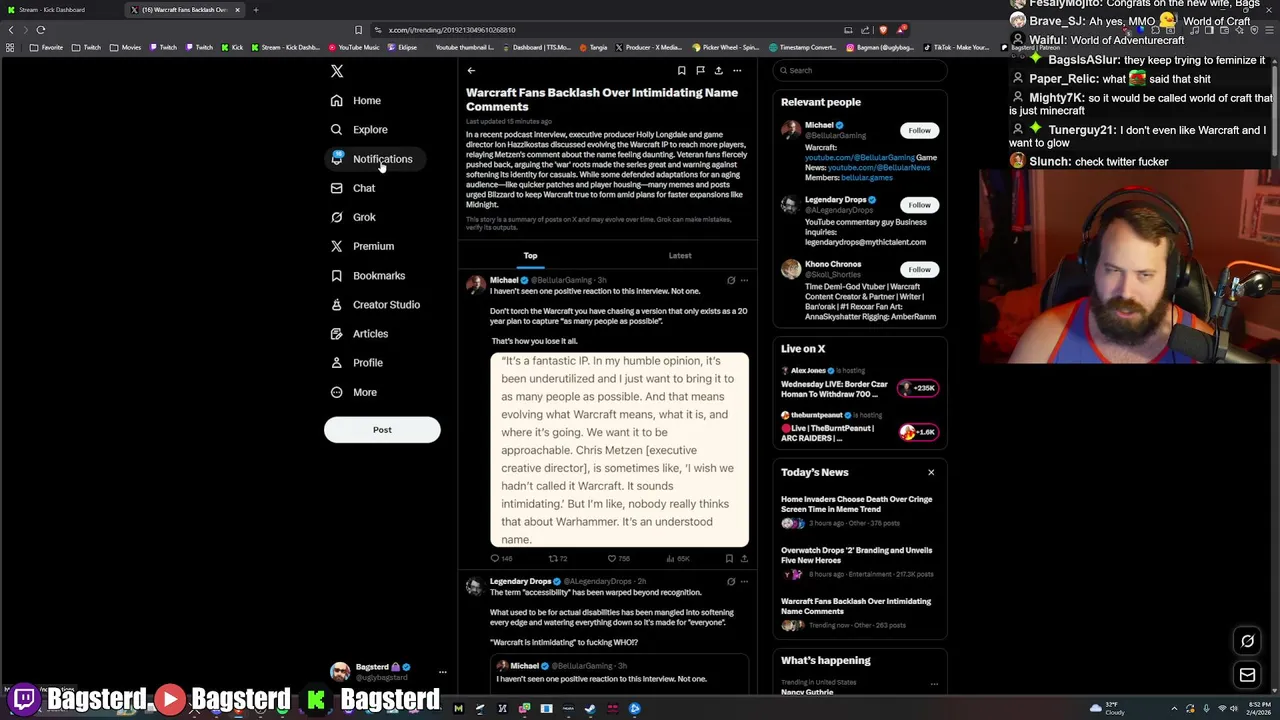This screenshot has height=720, width=1280.
Task: Open the Kick bookmark
Action: 232,47
